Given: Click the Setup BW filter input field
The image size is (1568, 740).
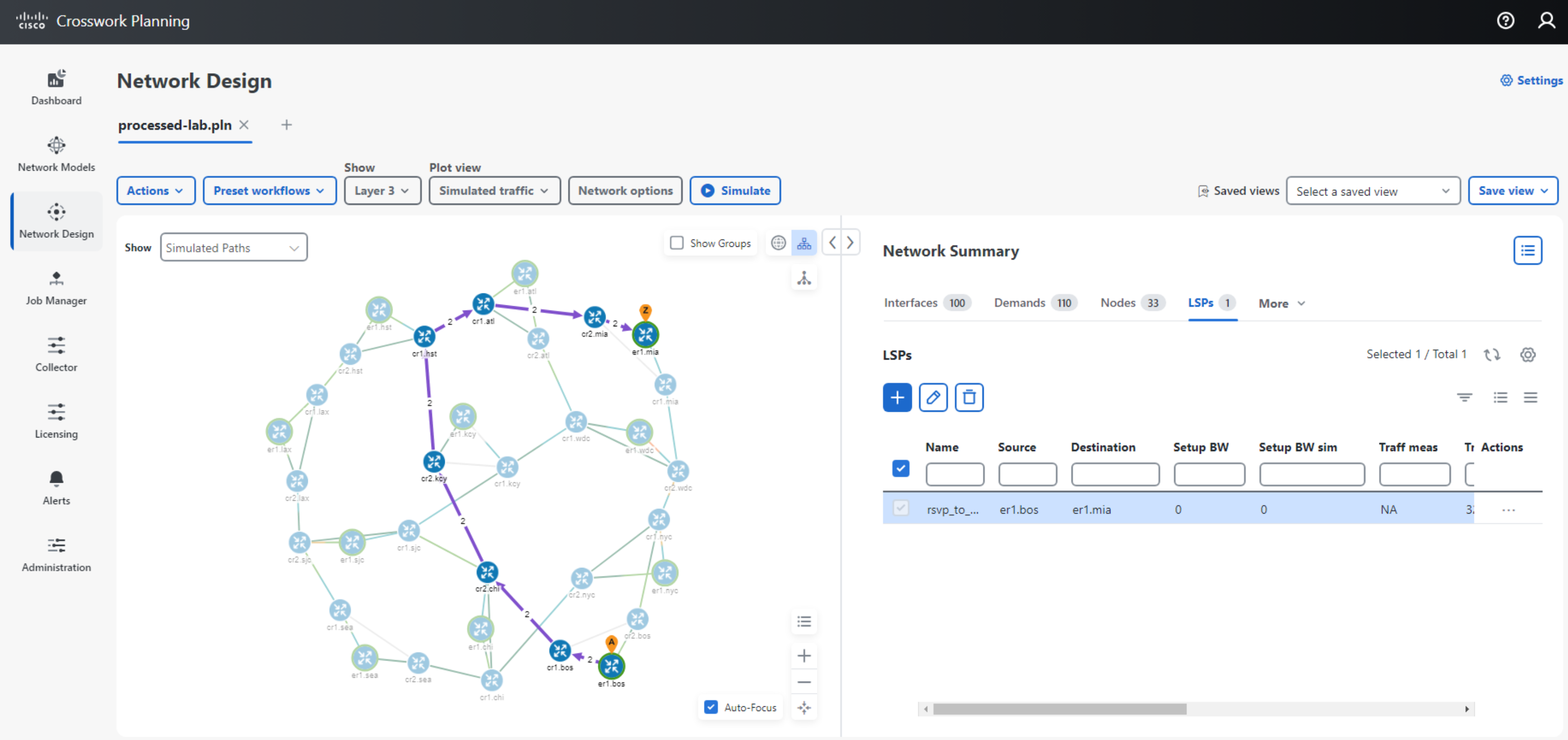Looking at the screenshot, I should (1209, 474).
